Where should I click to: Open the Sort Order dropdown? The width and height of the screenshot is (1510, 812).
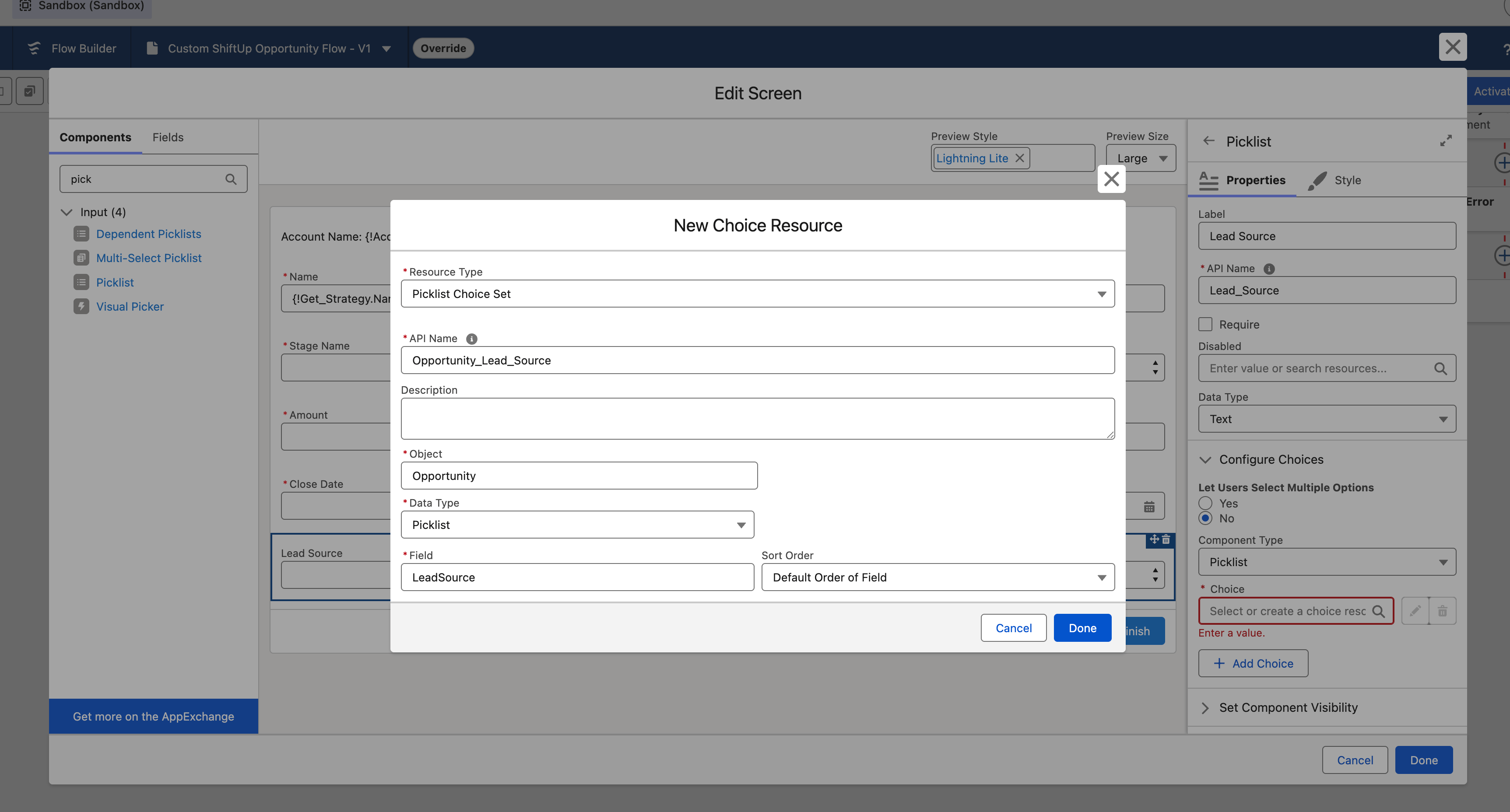click(x=938, y=577)
